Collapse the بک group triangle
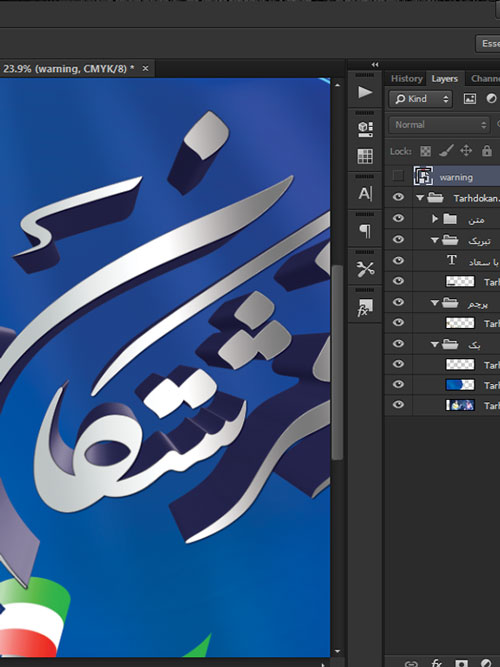Image resolution: width=500 pixels, height=667 pixels. (434, 344)
